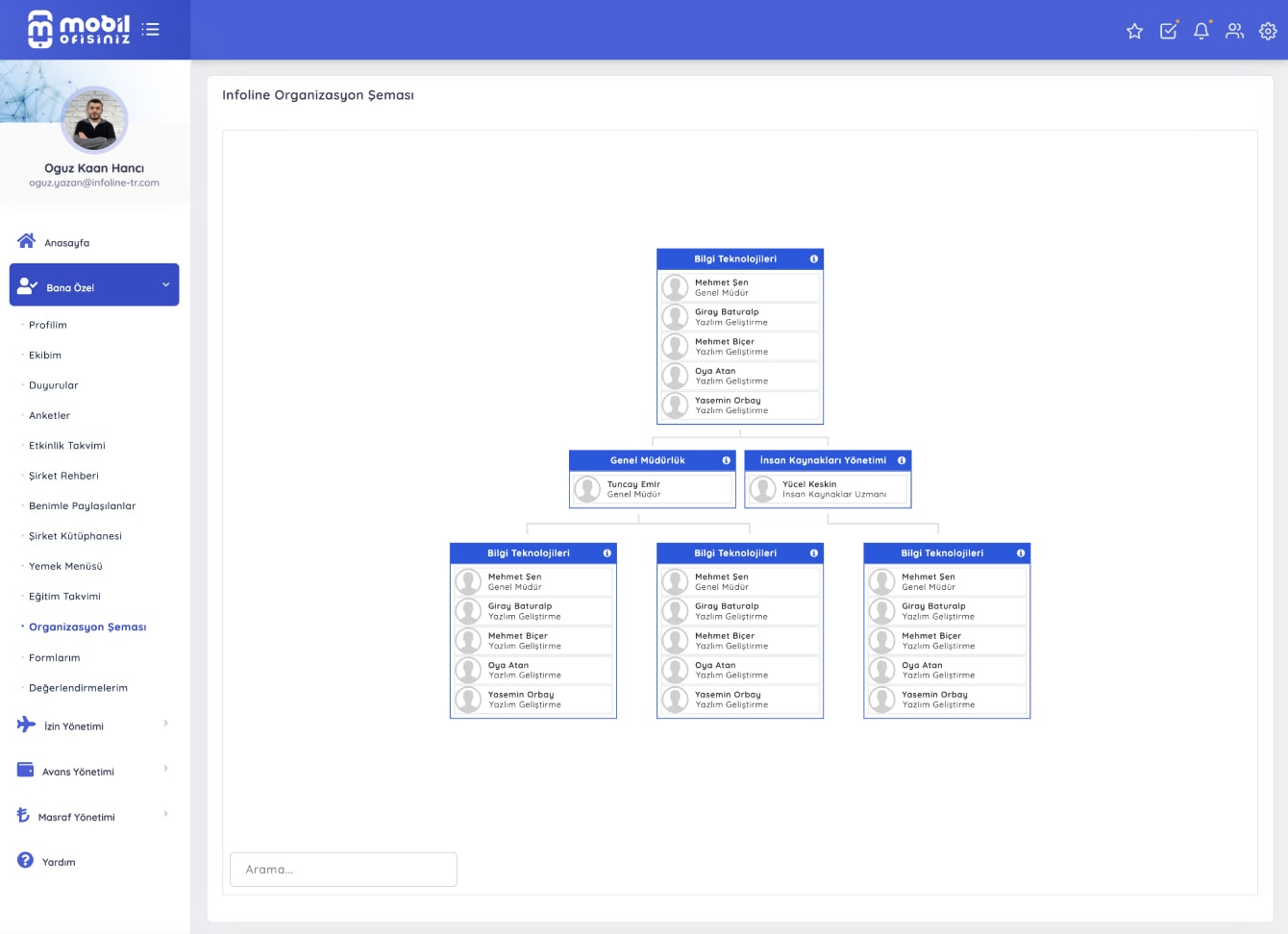The image size is (1288, 934).
Task: Select Oya Atan in bottom-middle card
Action: pyautogui.click(x=740, y=670)
